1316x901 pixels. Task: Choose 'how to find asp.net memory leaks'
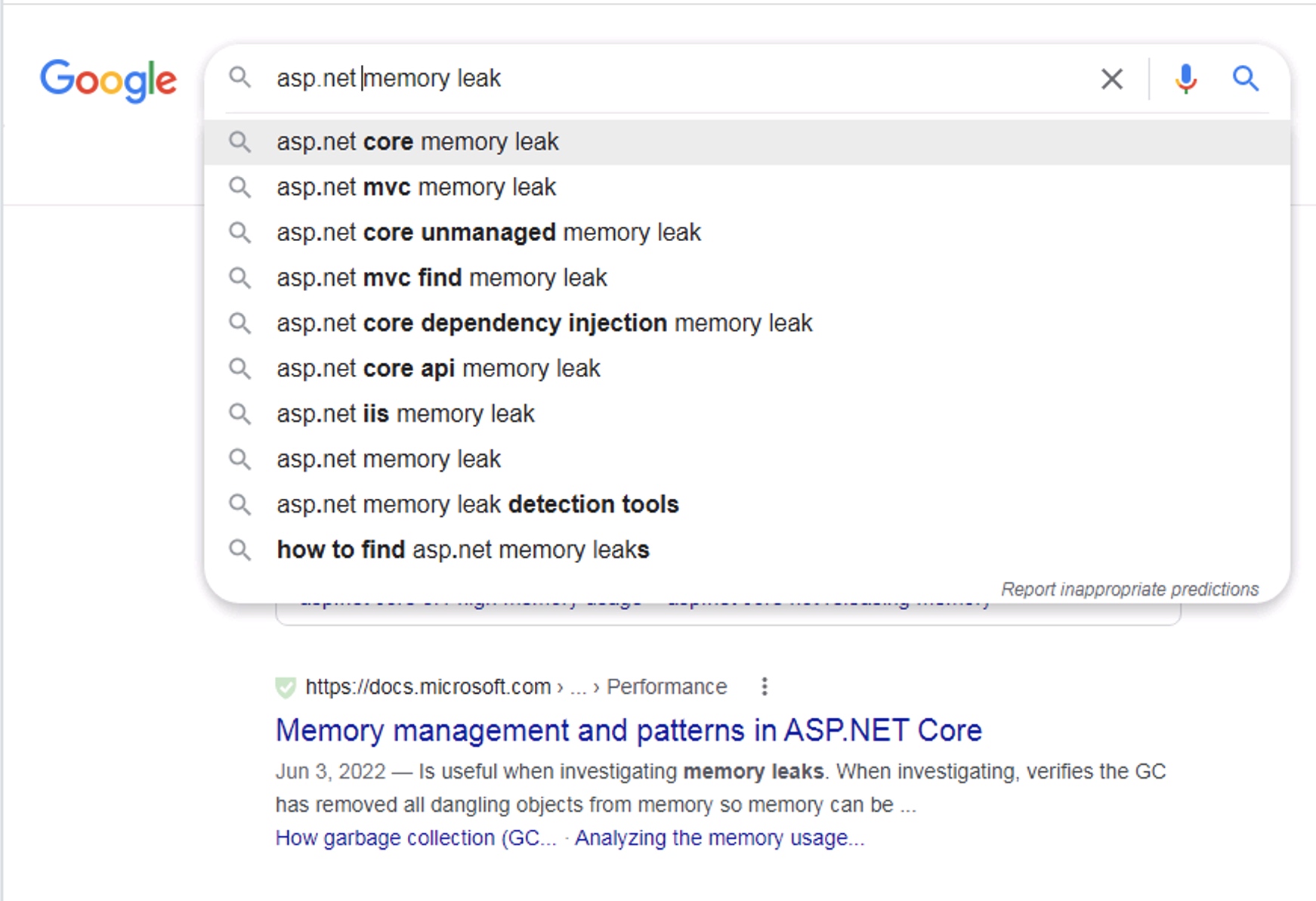pos(747,550)
